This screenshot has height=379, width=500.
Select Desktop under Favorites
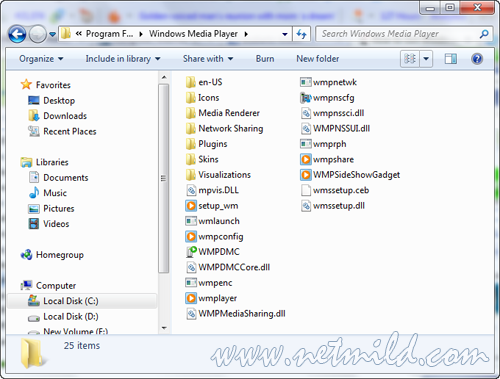[x=52, y=100]
